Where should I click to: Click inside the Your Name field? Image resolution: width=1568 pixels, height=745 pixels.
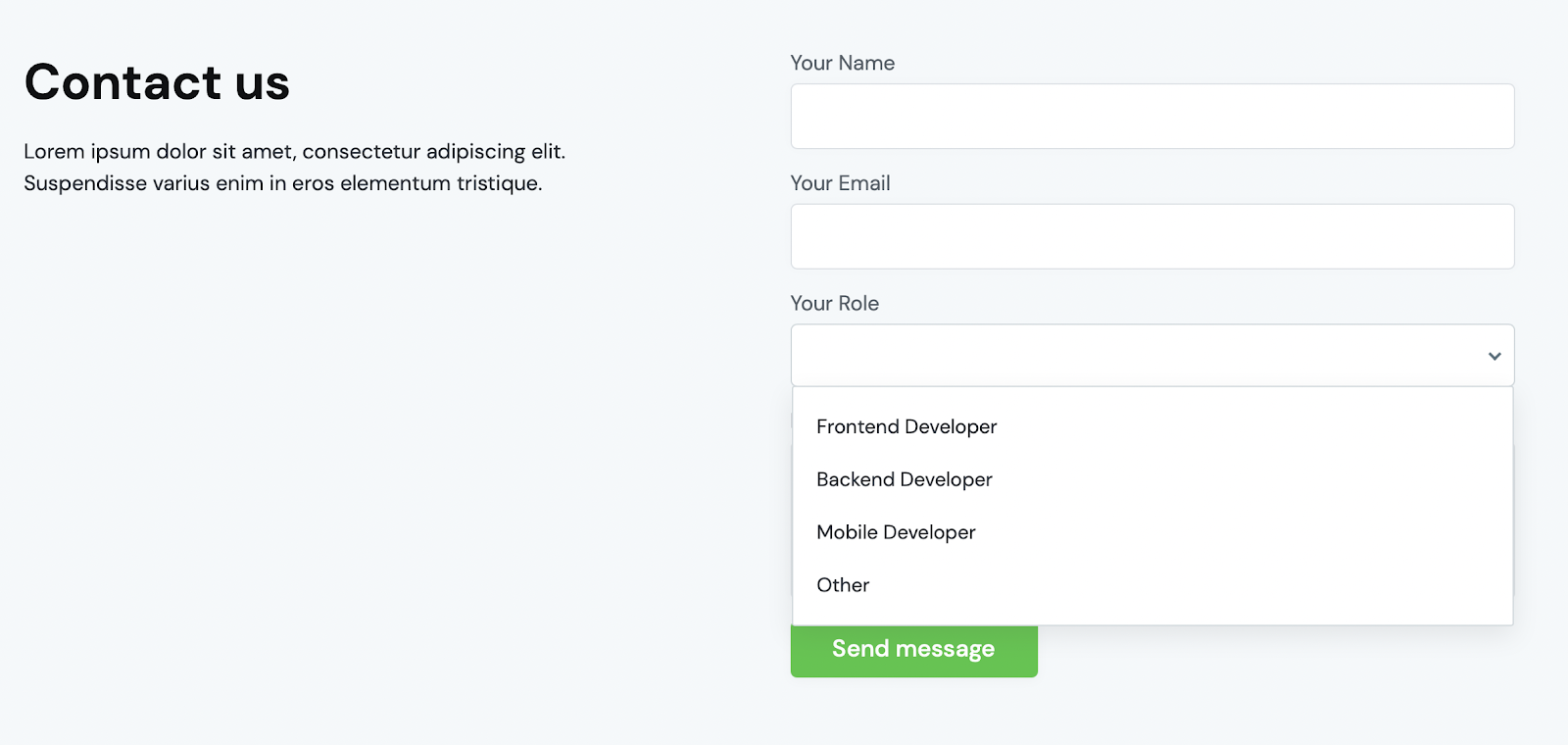(1151, 116)
